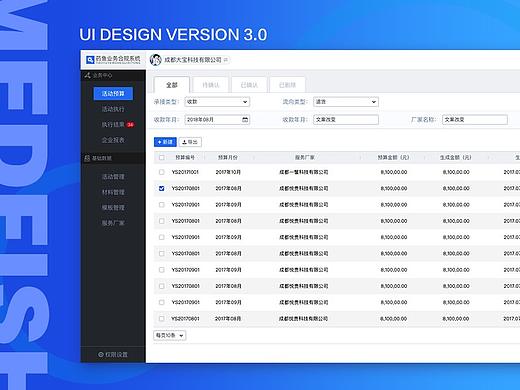Viewport: 520px width, 390px height.
Task: Click the 预算编号 column header
Action: click(185, 157)
